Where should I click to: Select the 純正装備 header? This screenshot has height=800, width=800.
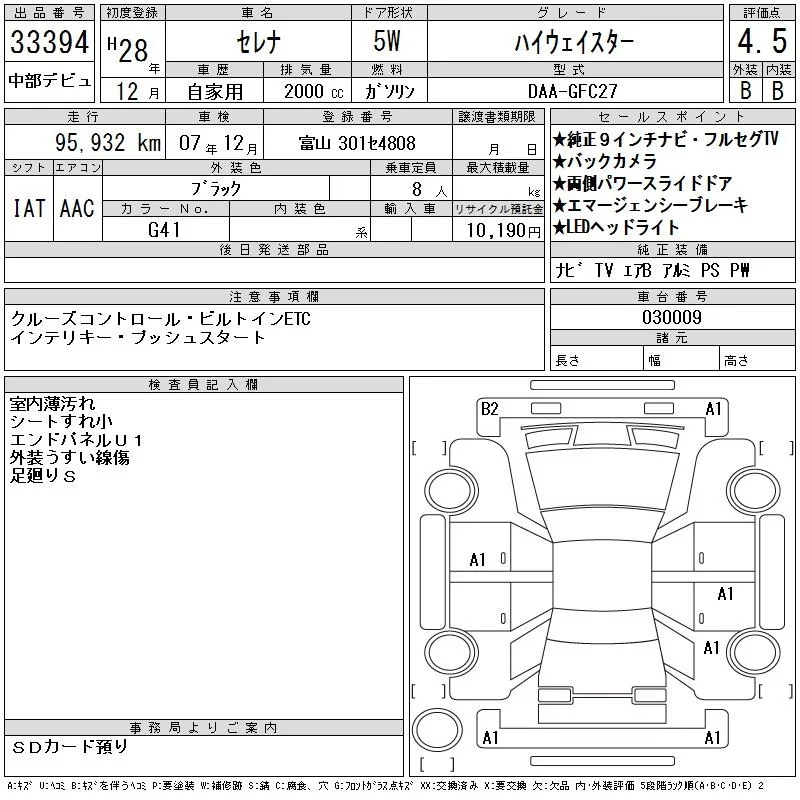pyautogui.click(x=672, y=249)
